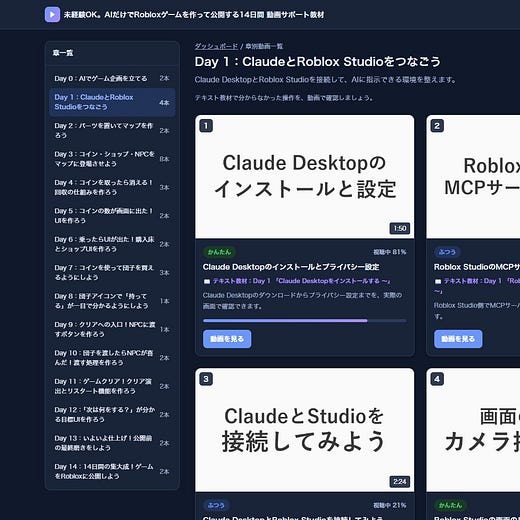The width and height of the screenshot is (520, 520).
Task: Open Day 6 chapter in sidebar
Action: (x=112, y=244)
